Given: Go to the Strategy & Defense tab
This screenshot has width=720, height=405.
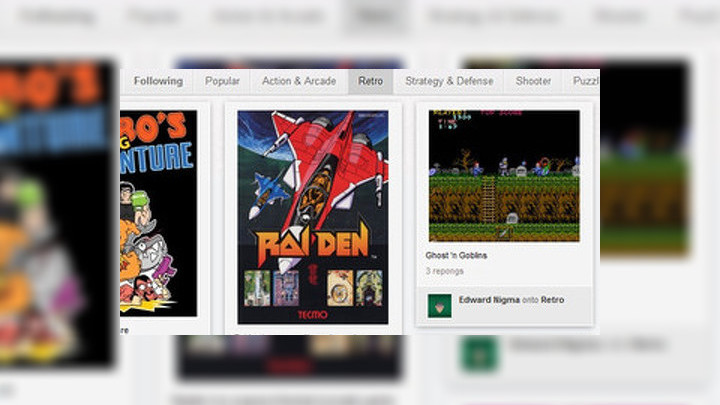Looking at the screenshot, I should tap(449, 81).
